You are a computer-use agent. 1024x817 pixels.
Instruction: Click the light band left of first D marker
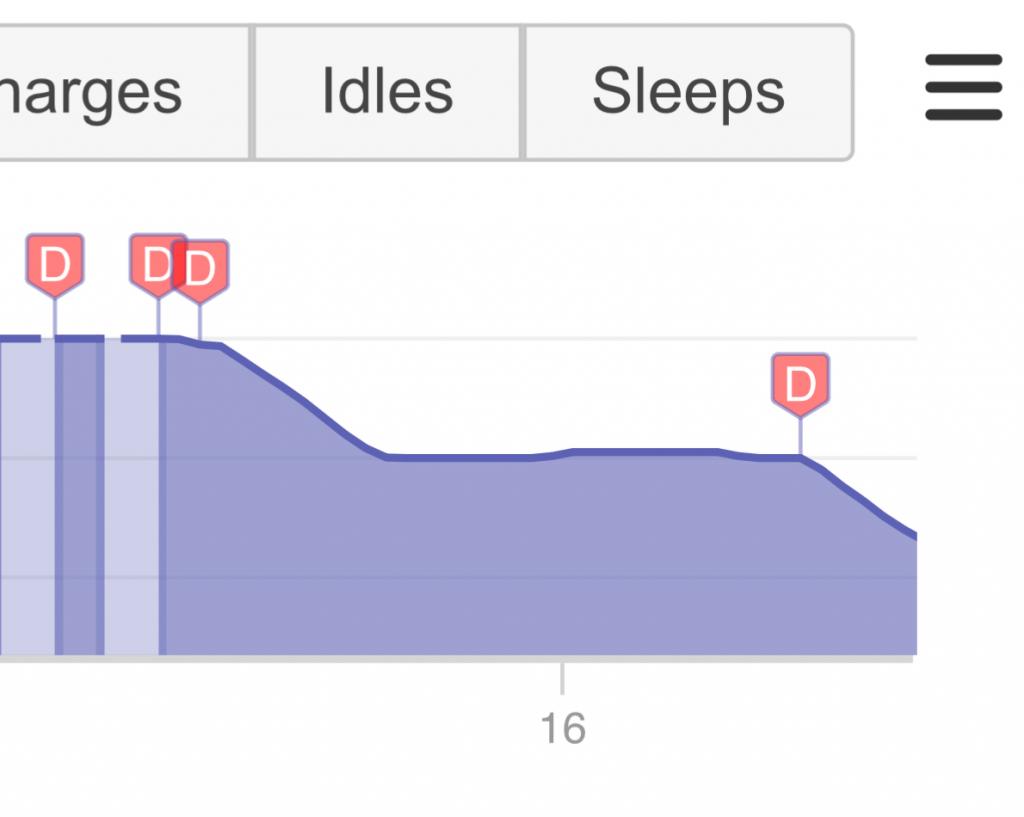click(x=27, y=496)
